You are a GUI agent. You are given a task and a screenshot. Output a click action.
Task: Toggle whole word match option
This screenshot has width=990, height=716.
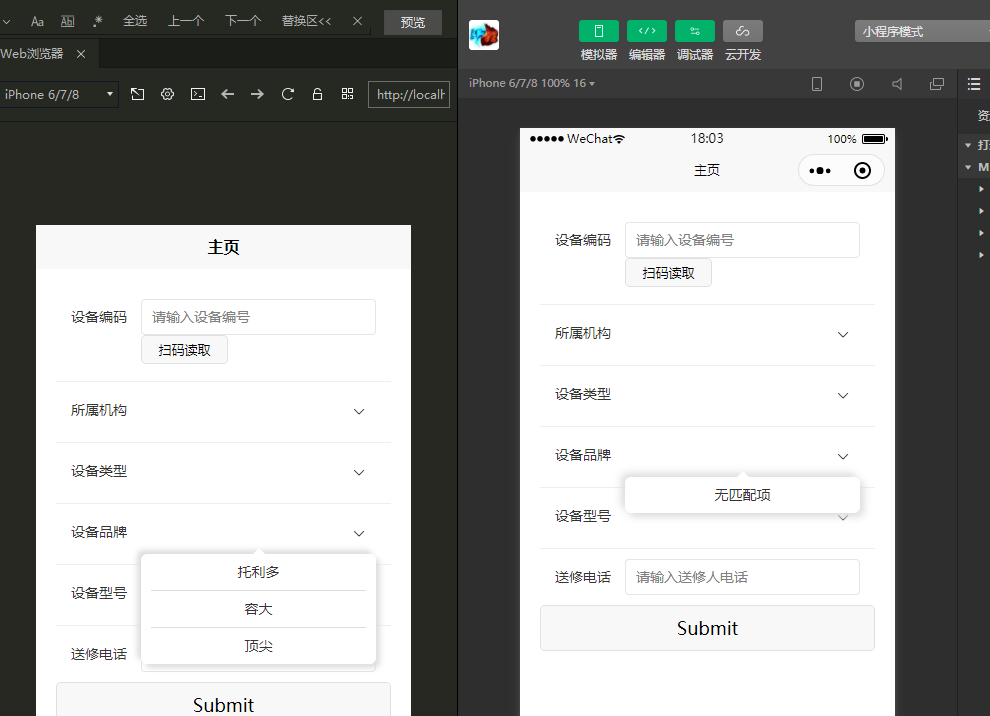68,21
